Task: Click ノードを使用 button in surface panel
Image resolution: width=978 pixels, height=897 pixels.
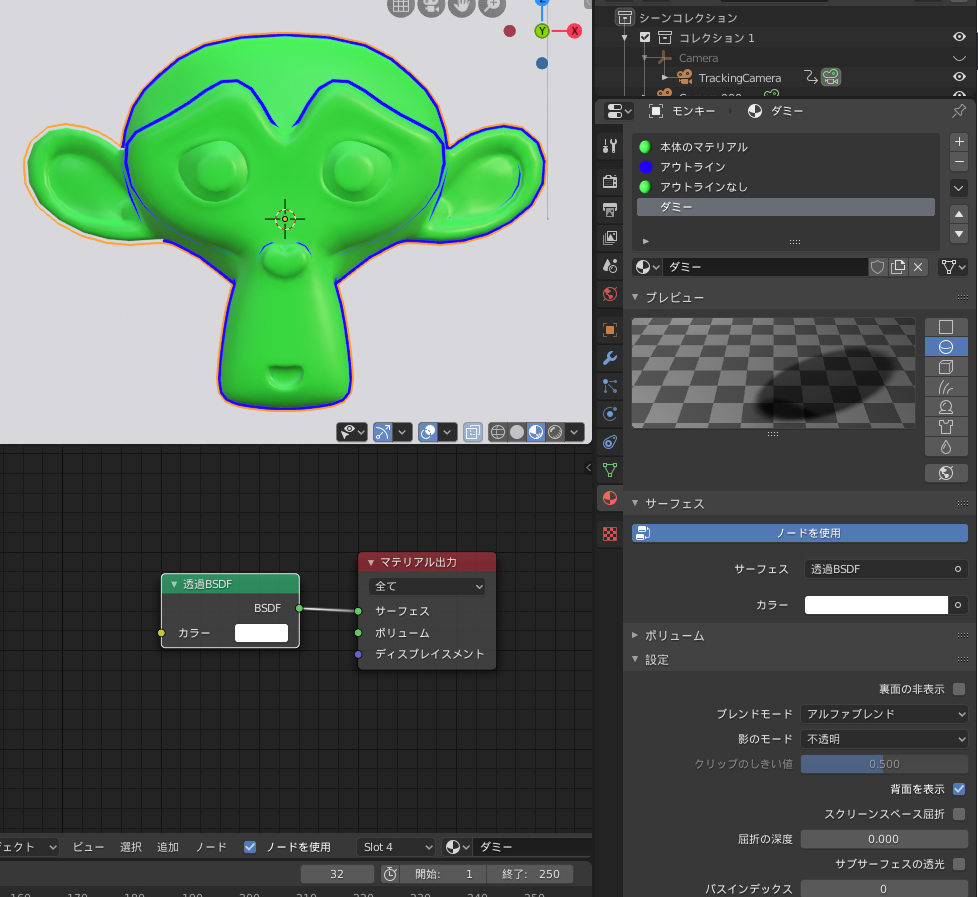Action: click(800, 533)
